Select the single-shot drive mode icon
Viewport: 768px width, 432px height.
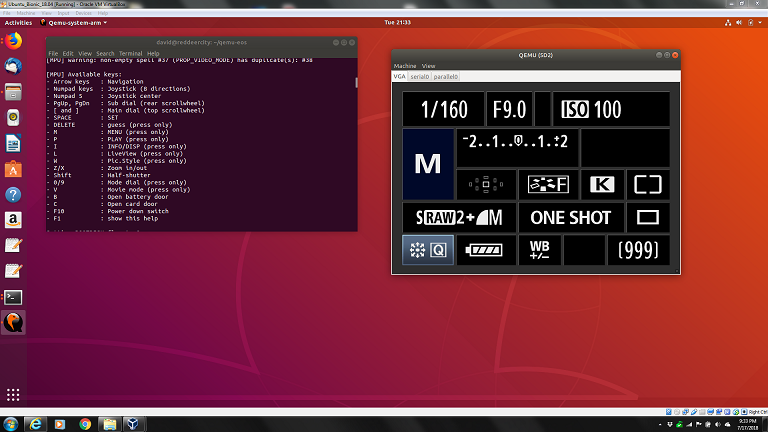(x=648, y=217)
